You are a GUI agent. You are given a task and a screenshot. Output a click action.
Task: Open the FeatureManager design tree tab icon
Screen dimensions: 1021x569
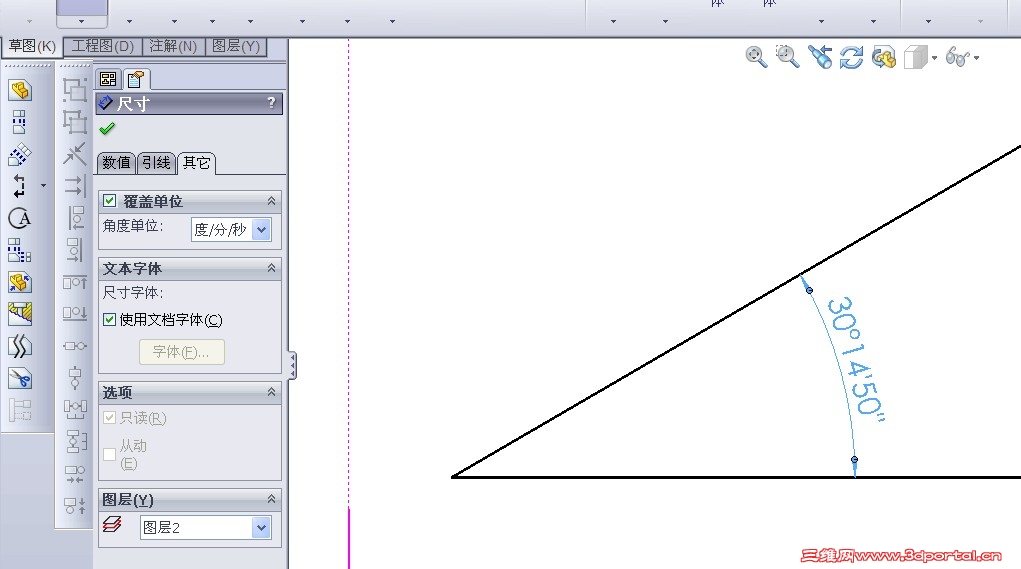pos(108,79)
